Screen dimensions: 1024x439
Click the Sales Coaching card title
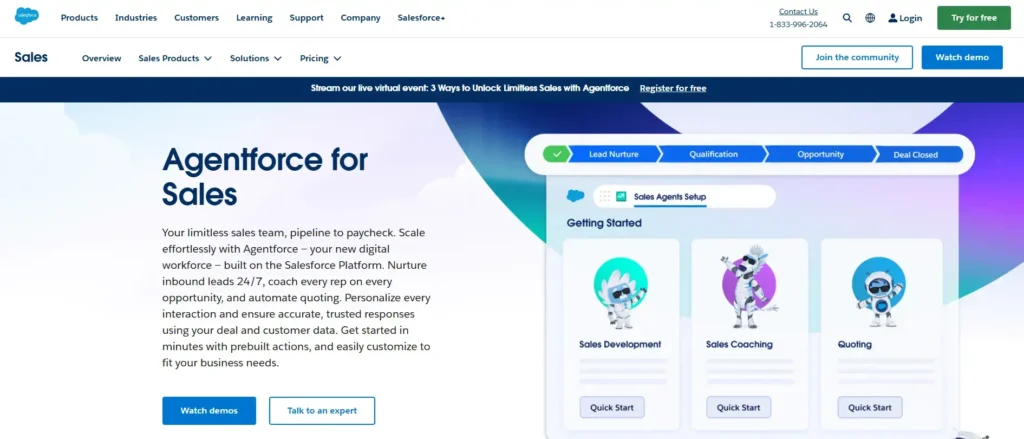[739, 344]
